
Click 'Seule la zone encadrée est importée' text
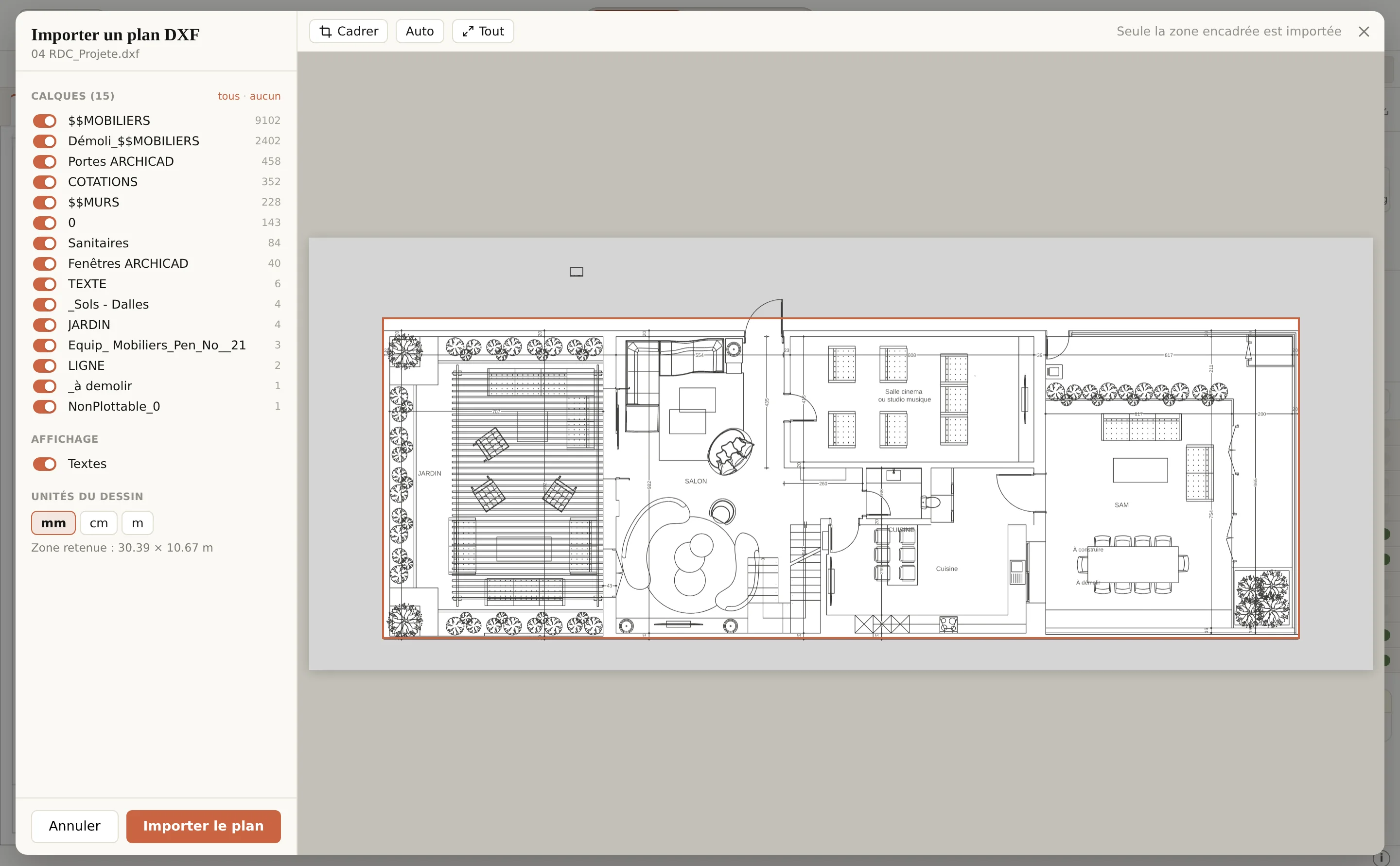coord(1229,31)
